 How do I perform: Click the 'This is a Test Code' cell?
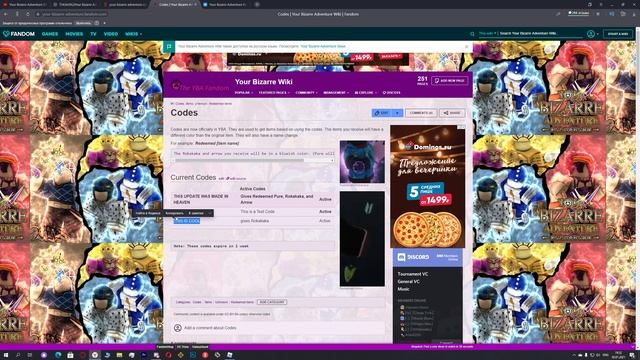(x=257, y=211)
